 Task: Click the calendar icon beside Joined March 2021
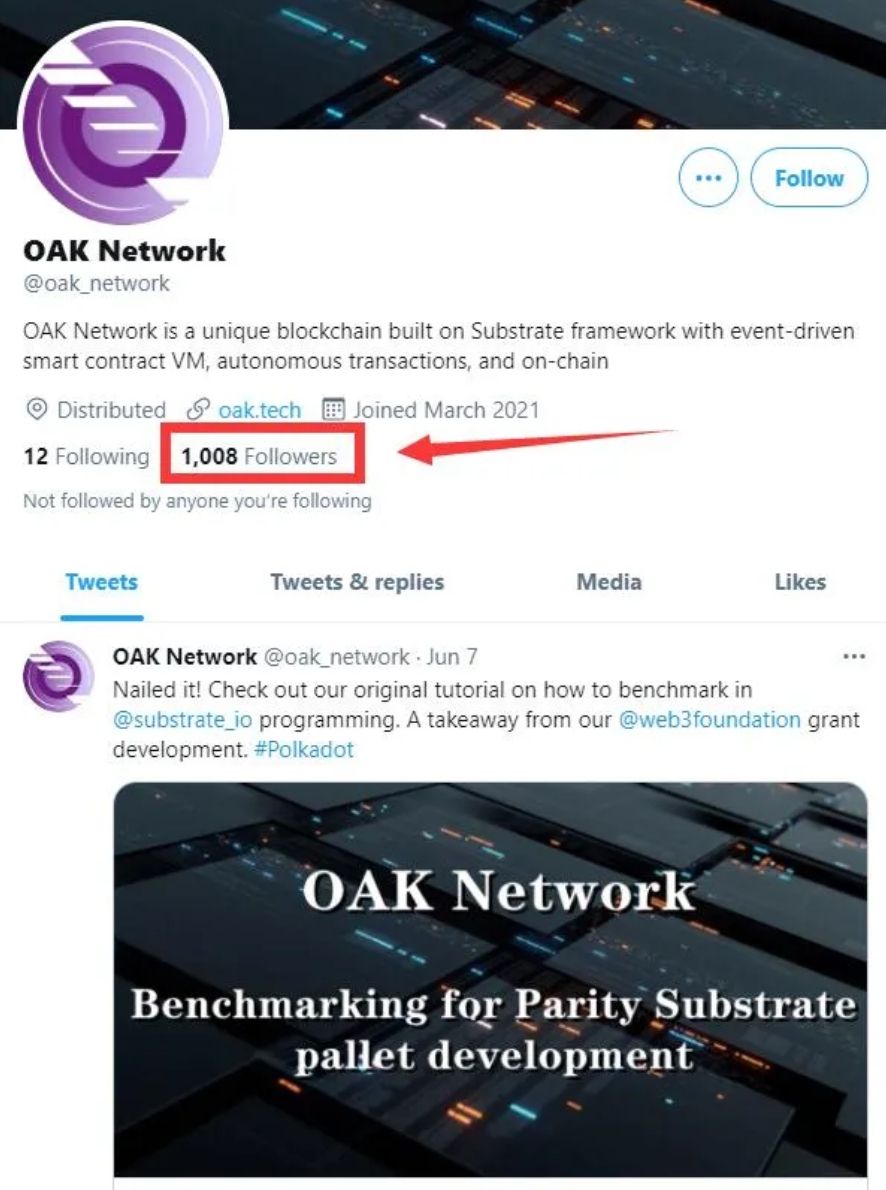tap(333, 410)
